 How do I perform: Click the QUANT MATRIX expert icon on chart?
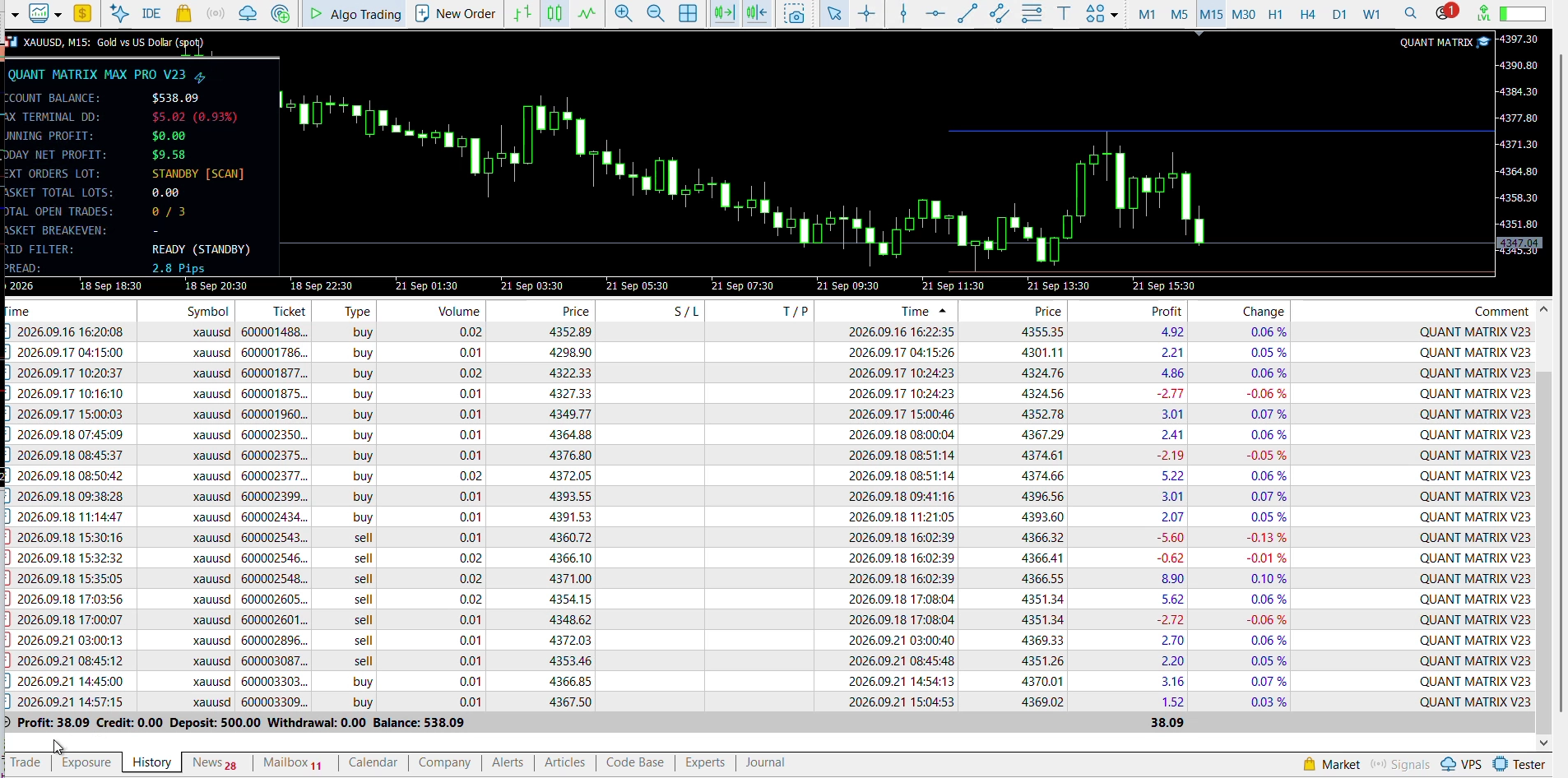1483,42
